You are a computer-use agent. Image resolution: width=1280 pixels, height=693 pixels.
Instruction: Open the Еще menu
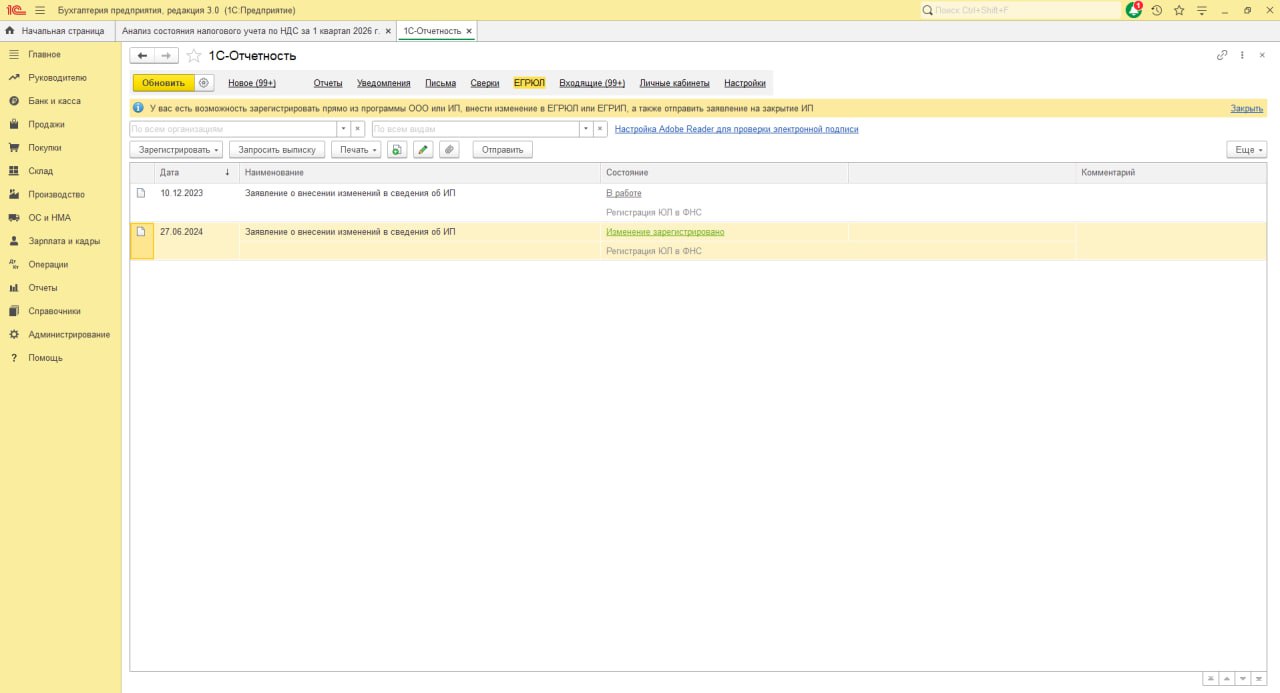[x=1247, y=150]
